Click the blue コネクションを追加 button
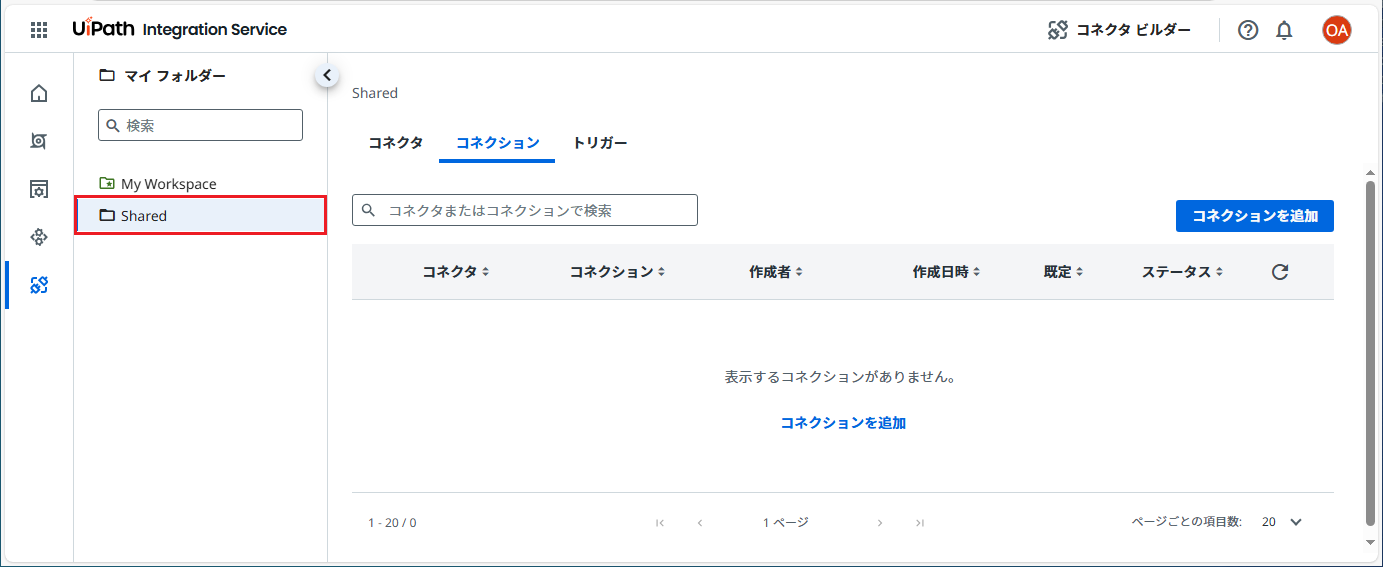The width and height of the screenshot is (1383, 567). tap(1254, 216)
